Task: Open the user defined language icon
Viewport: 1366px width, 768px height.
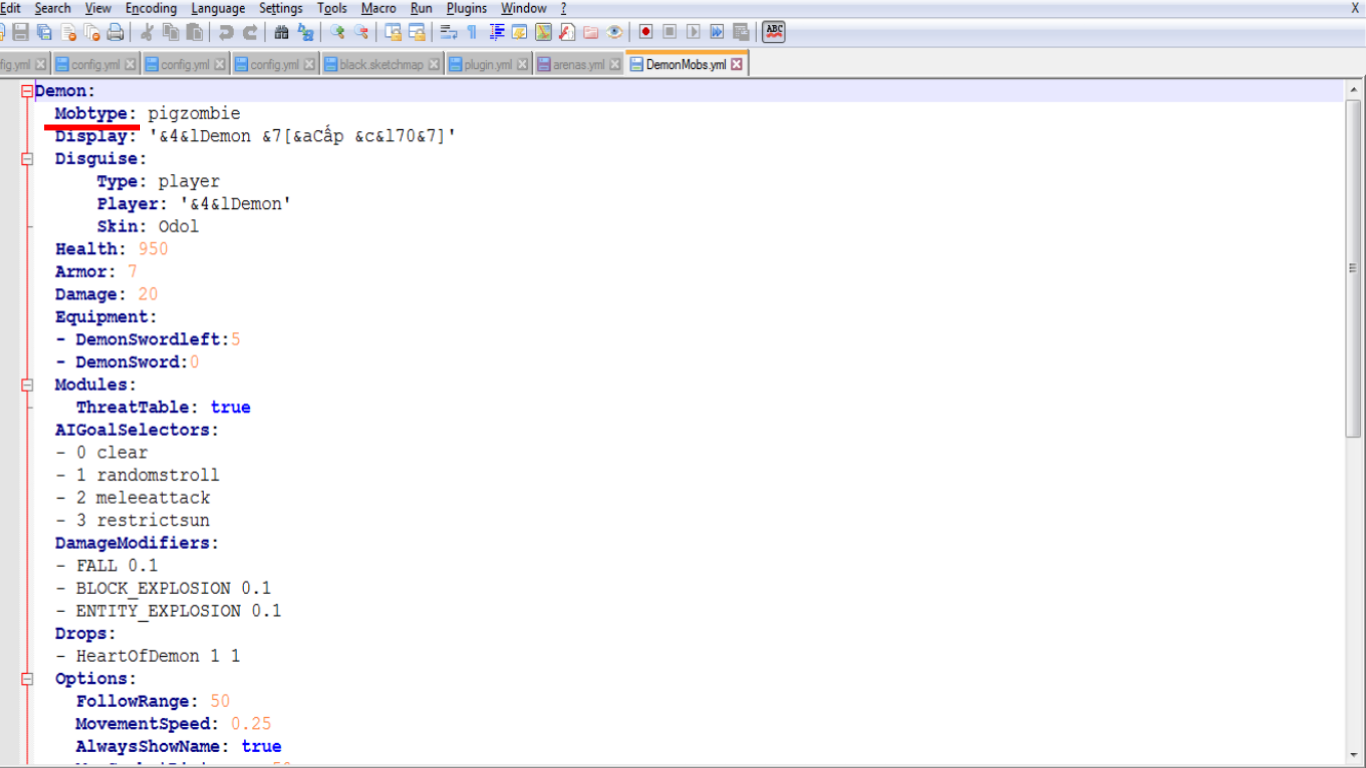Action: click(520, 32)
